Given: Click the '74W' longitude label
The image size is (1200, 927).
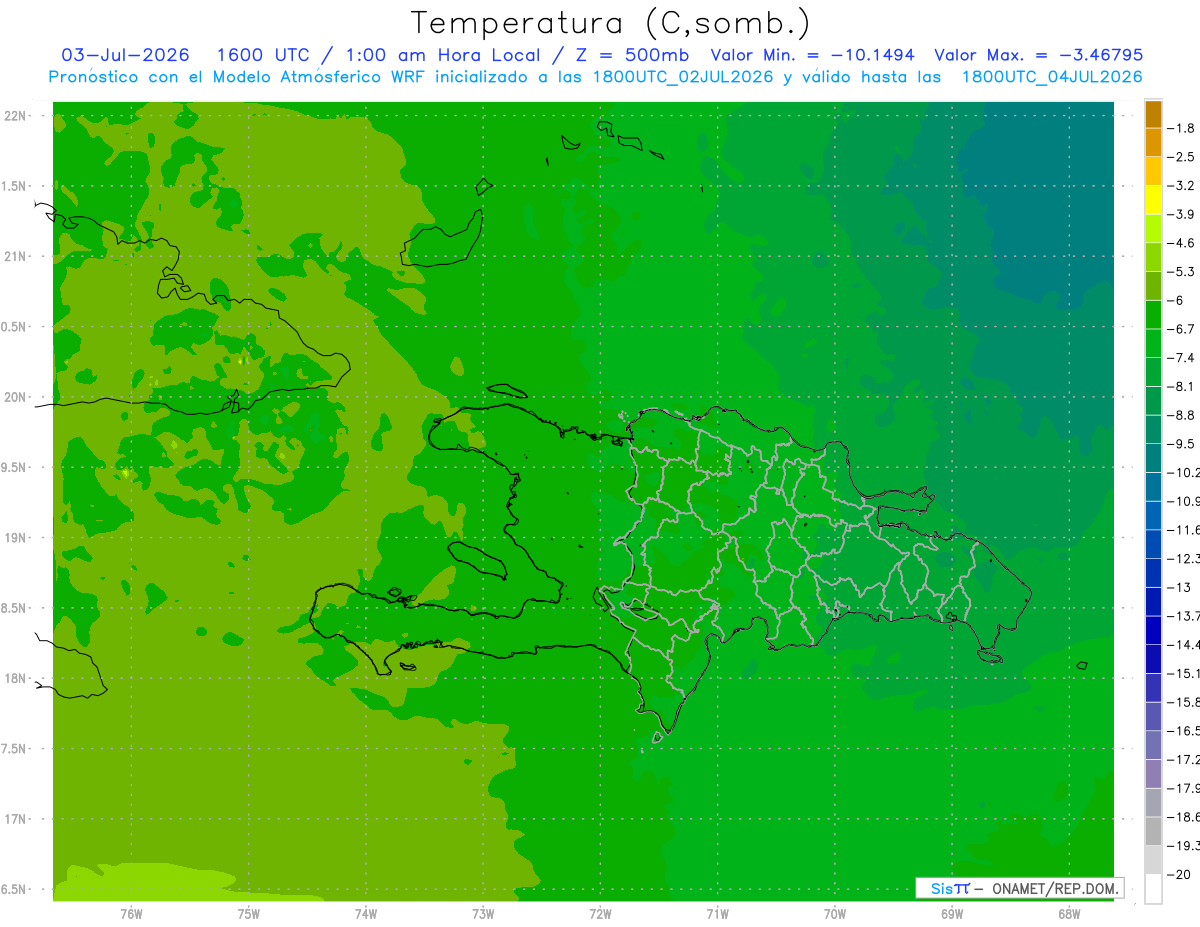Looking at the screenshot, I should (x=366, y=913).
